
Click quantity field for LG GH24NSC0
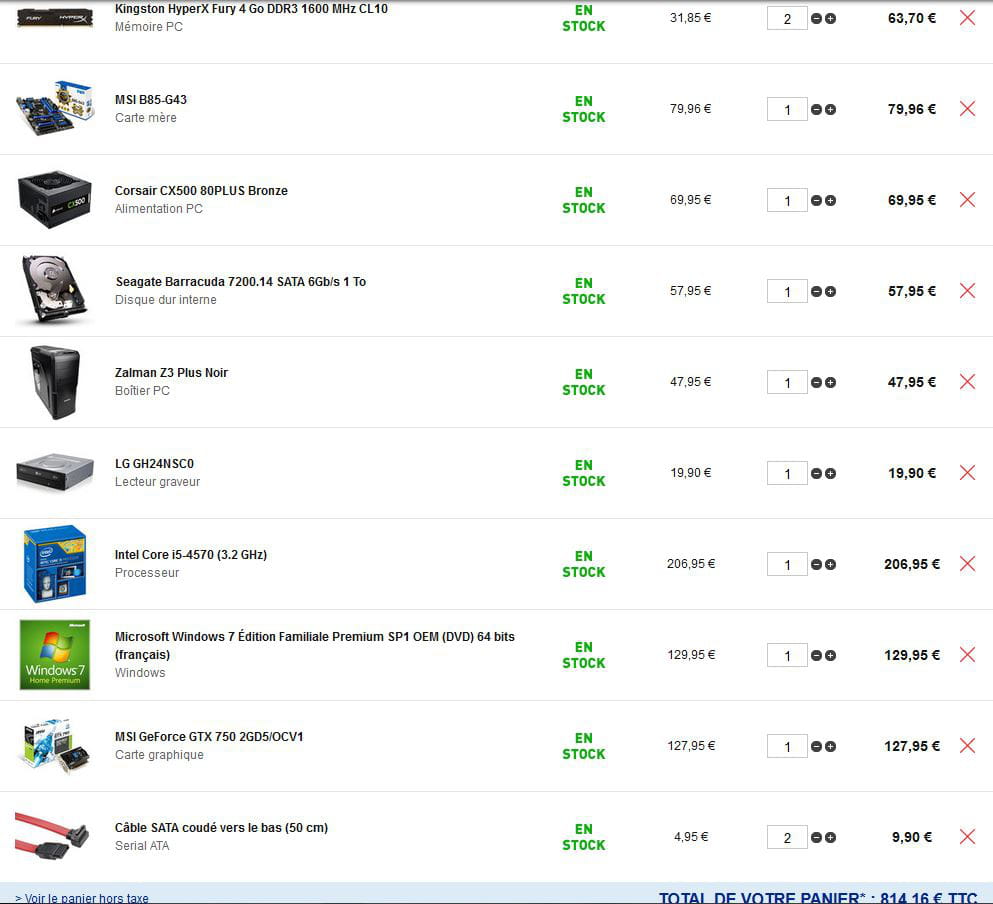(787, 474)
